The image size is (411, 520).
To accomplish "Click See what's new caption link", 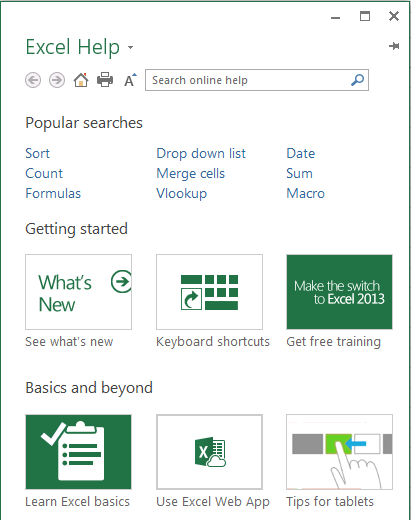I will coord(69,342).
